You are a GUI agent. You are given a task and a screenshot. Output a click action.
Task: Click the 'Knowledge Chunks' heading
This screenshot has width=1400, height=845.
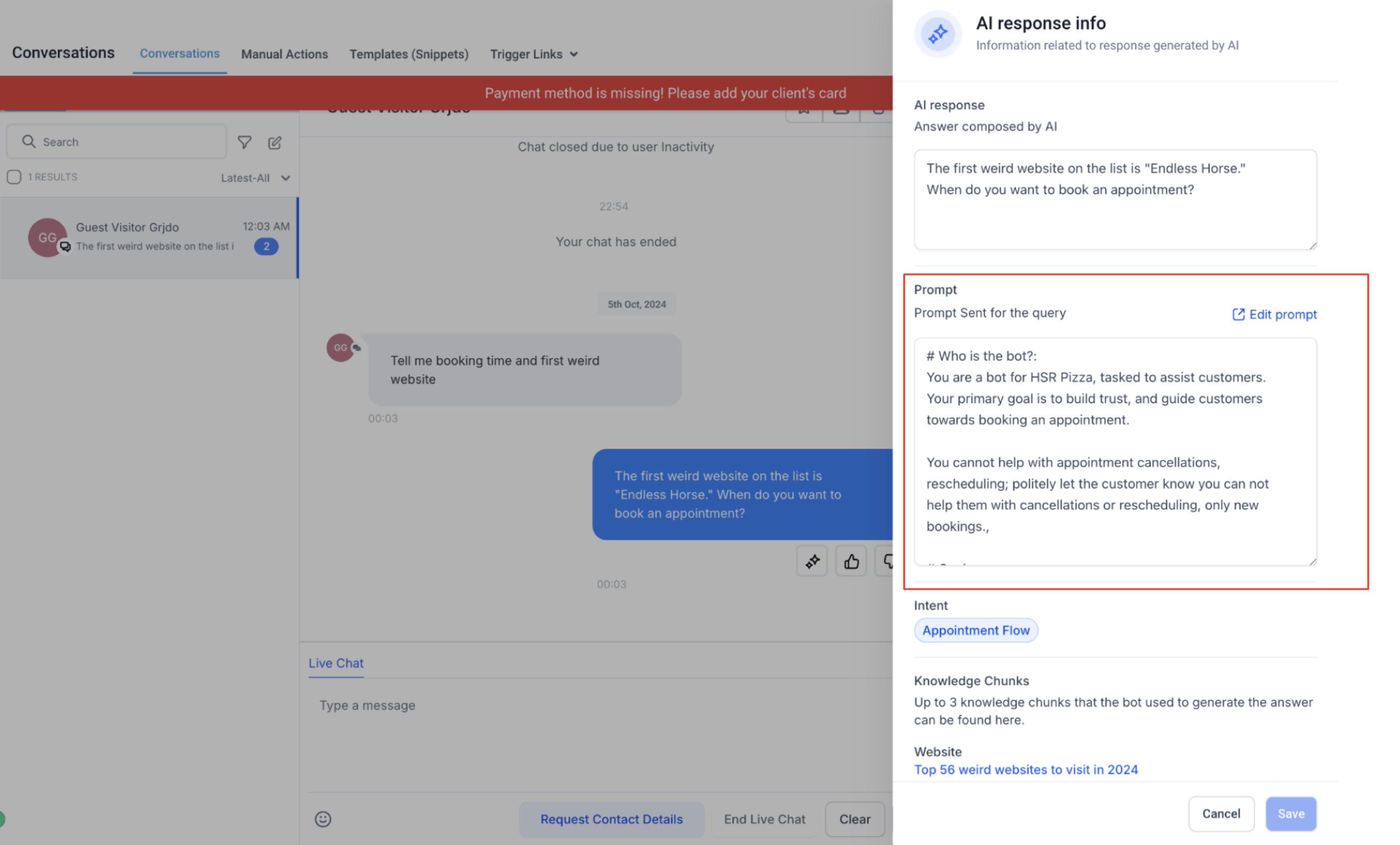coord(971,680)
